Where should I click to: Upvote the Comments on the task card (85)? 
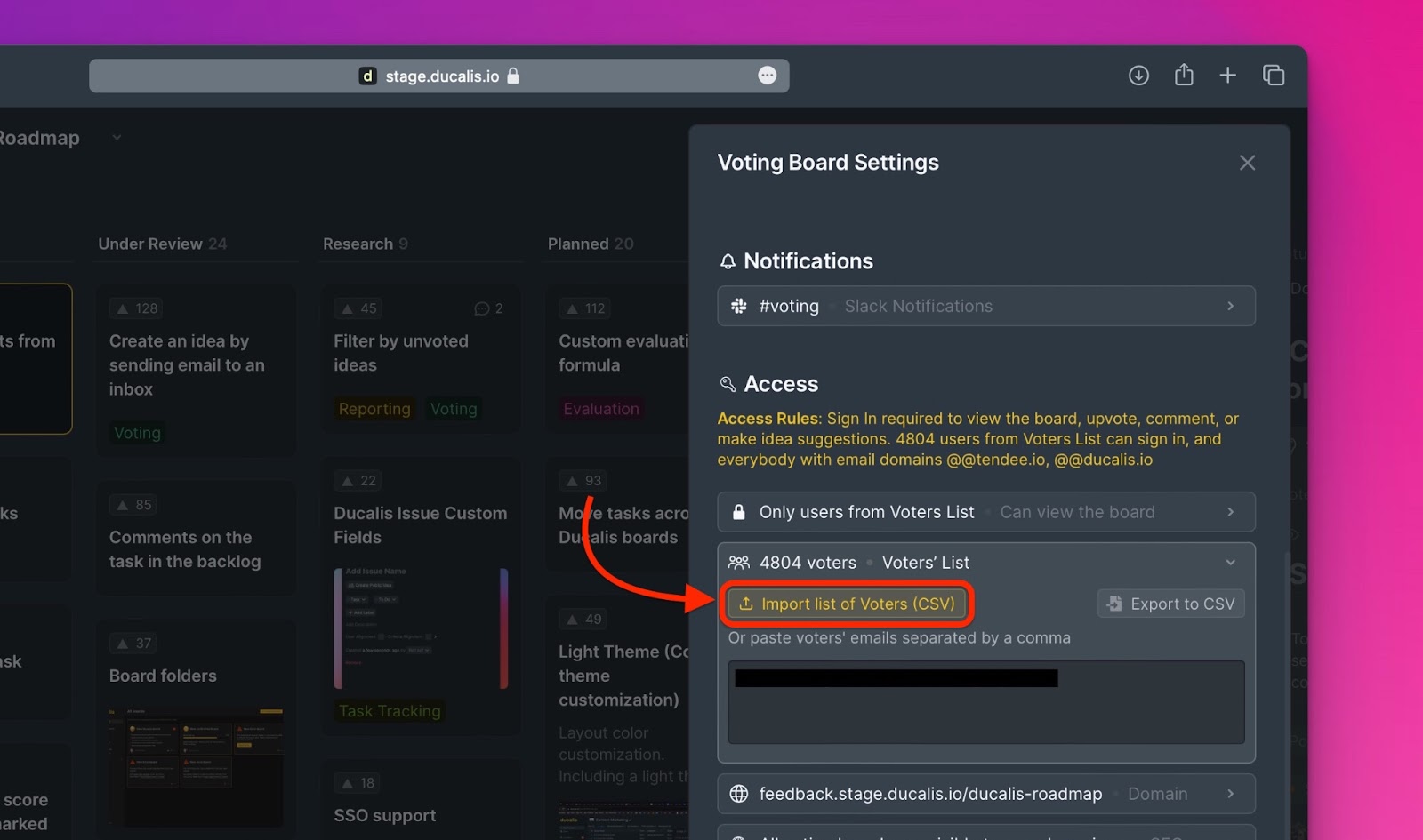[x=133, y=505]
